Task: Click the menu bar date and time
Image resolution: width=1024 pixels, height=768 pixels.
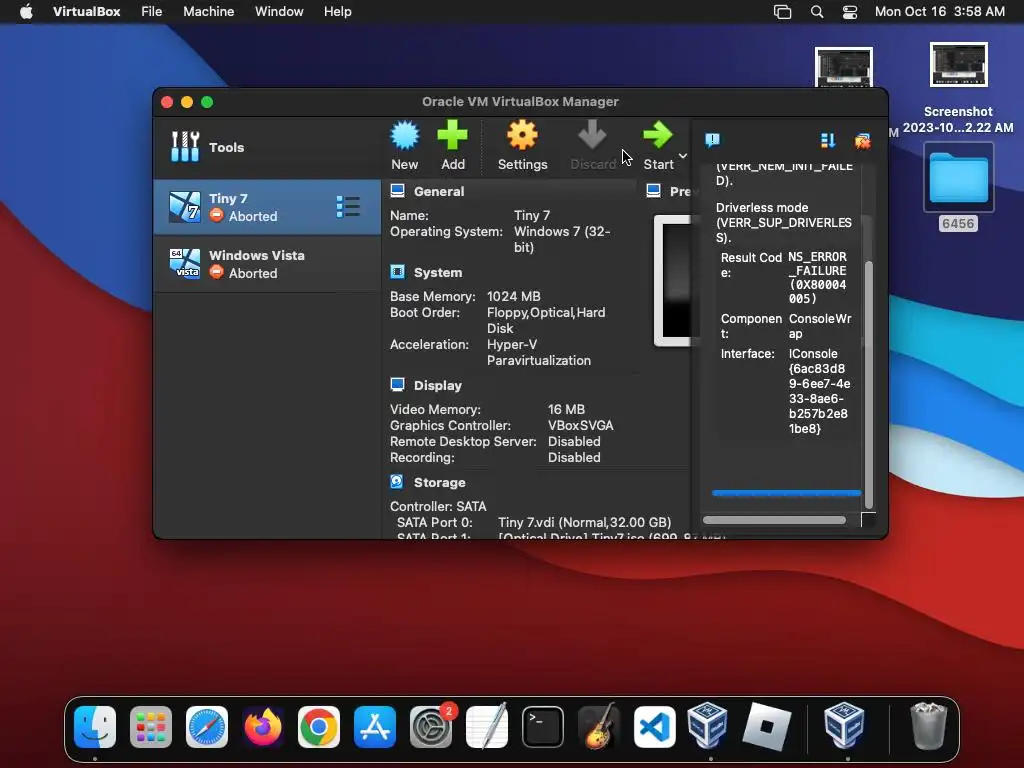Action: click(940, 12)
